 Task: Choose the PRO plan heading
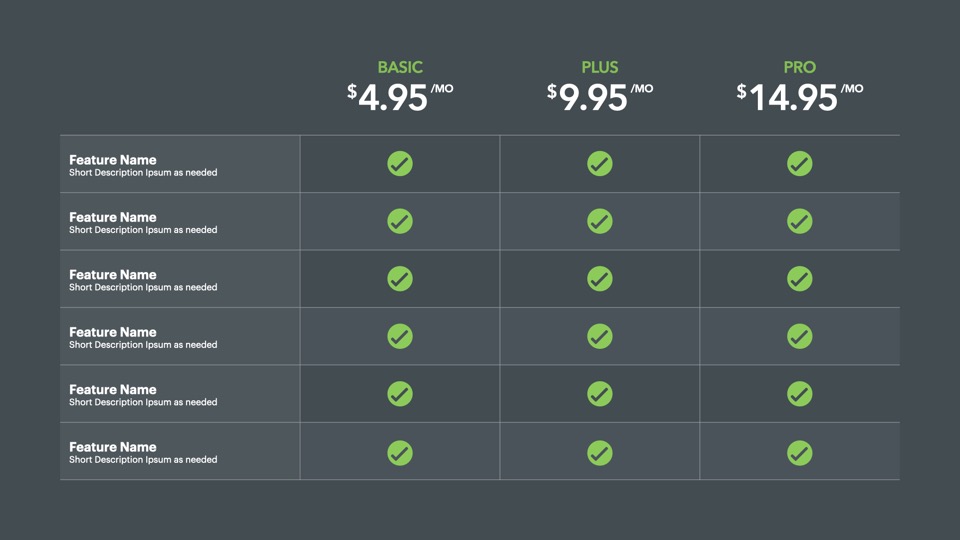(x=800, y=67)
